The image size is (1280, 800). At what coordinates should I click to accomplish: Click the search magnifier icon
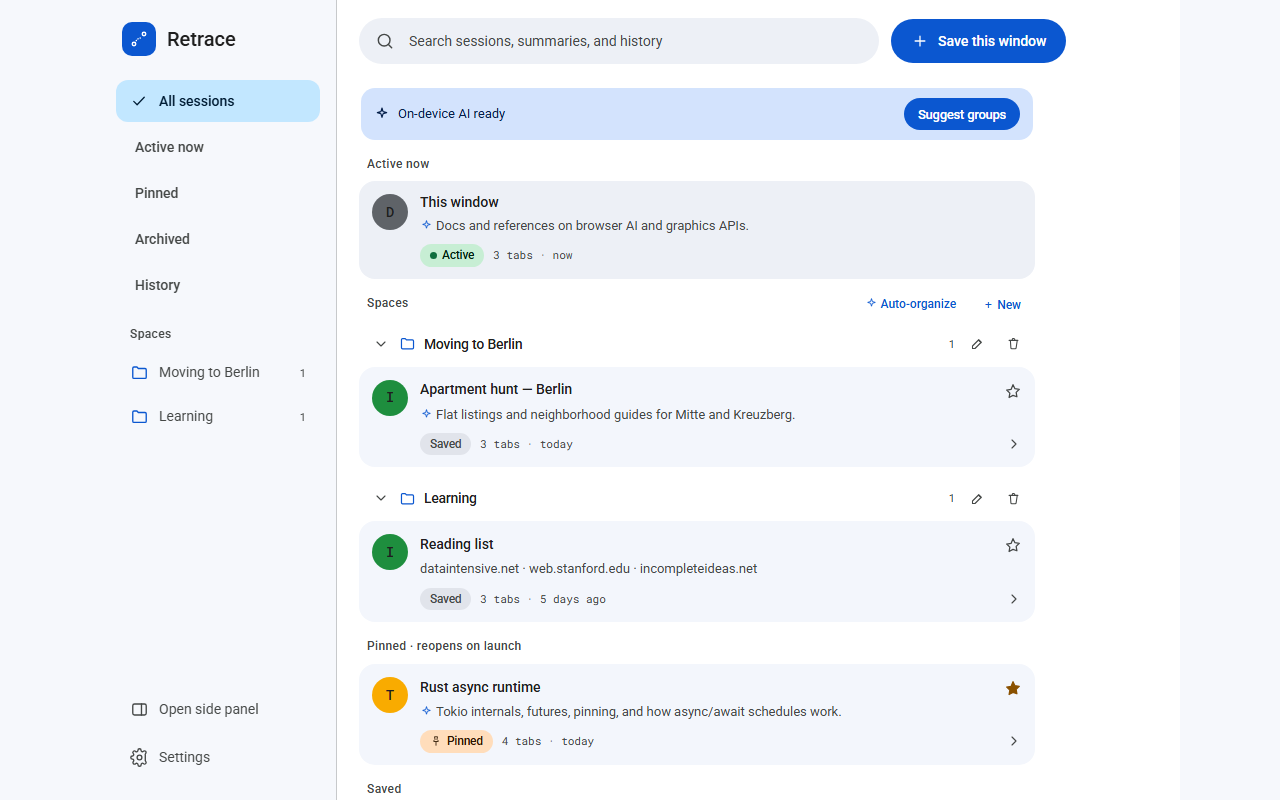385,41
